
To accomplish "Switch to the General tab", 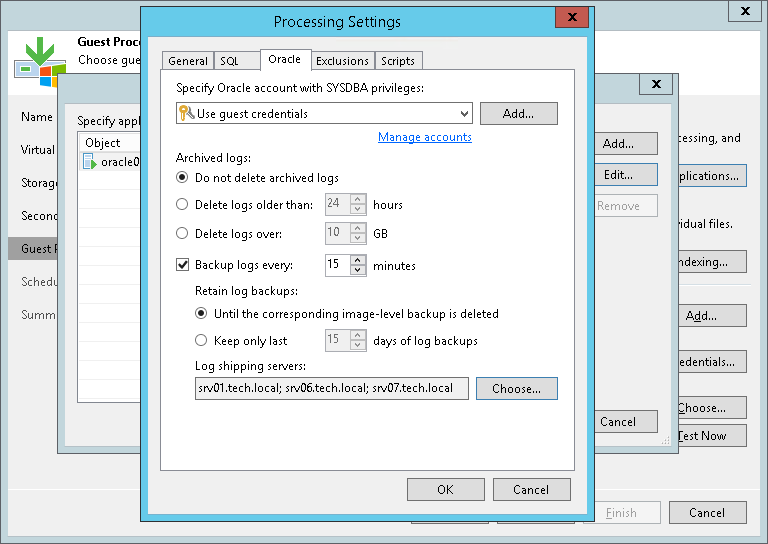I will pyautogui.click(x=188, y=61).
